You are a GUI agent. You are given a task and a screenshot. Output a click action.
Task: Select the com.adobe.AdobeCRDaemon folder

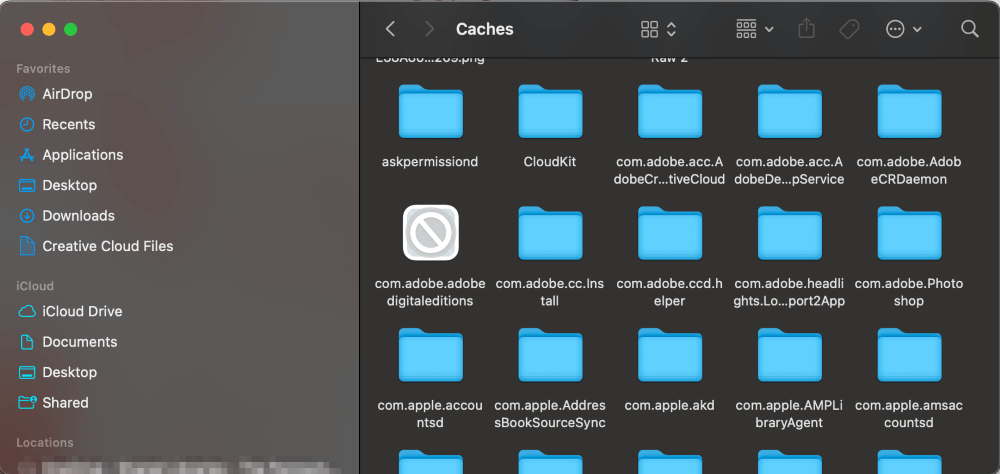pyautogui.click(x=909, y=112)
